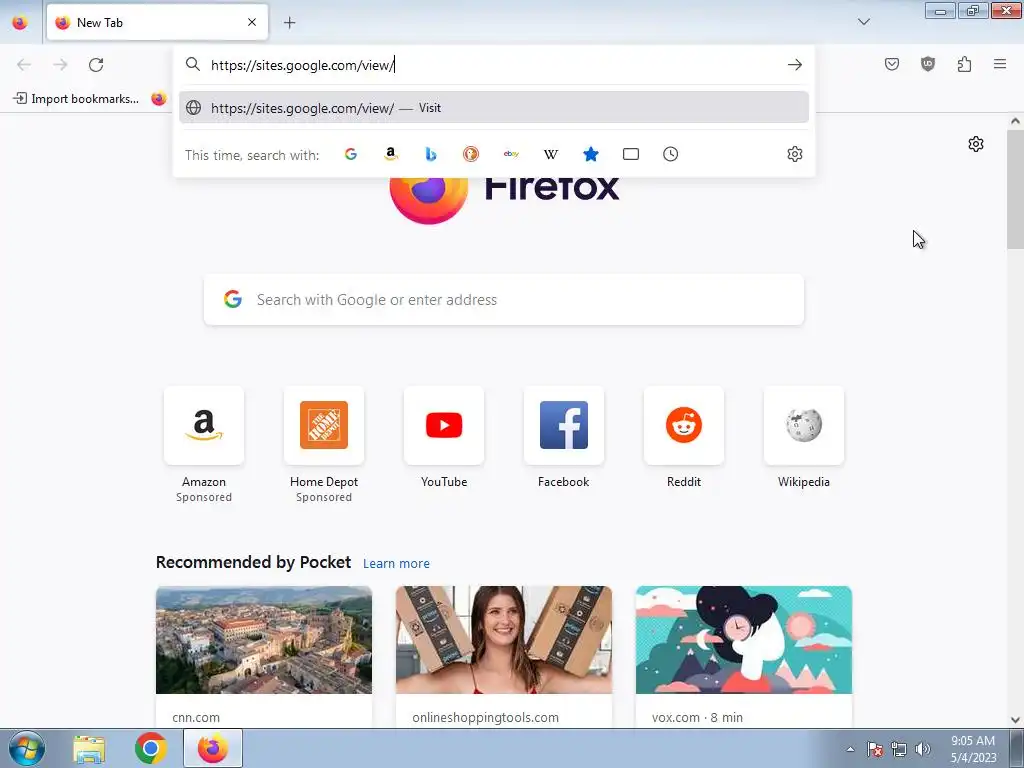Click the forward navigation arrow
The height and width of the screenshot is (768, 1024).
coord(60,65)
